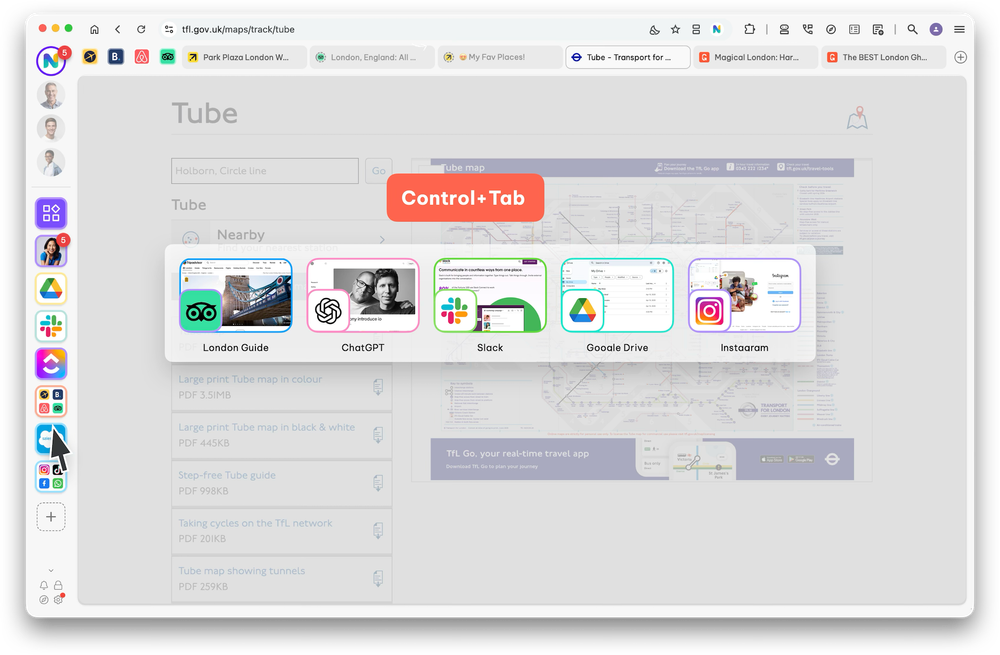Open the ClickUp app in sidebar

tap(51, 364)
